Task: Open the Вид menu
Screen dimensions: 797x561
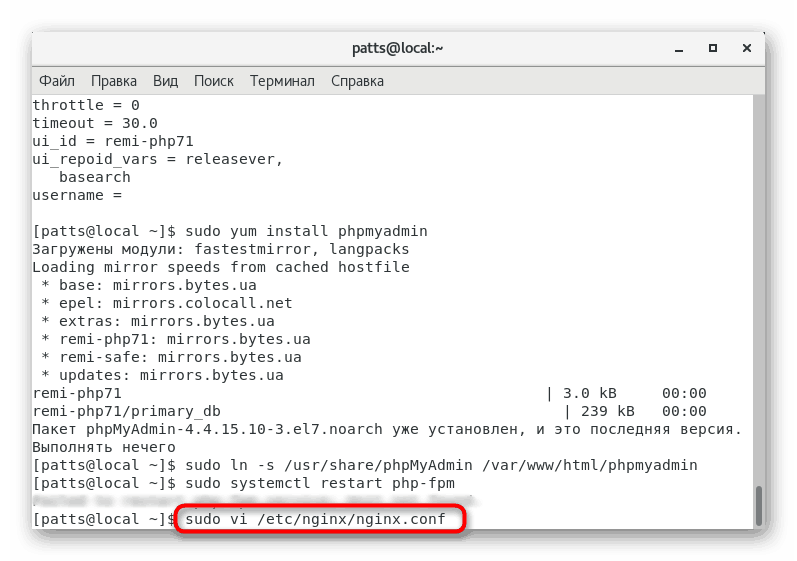Action: [165, 81]
